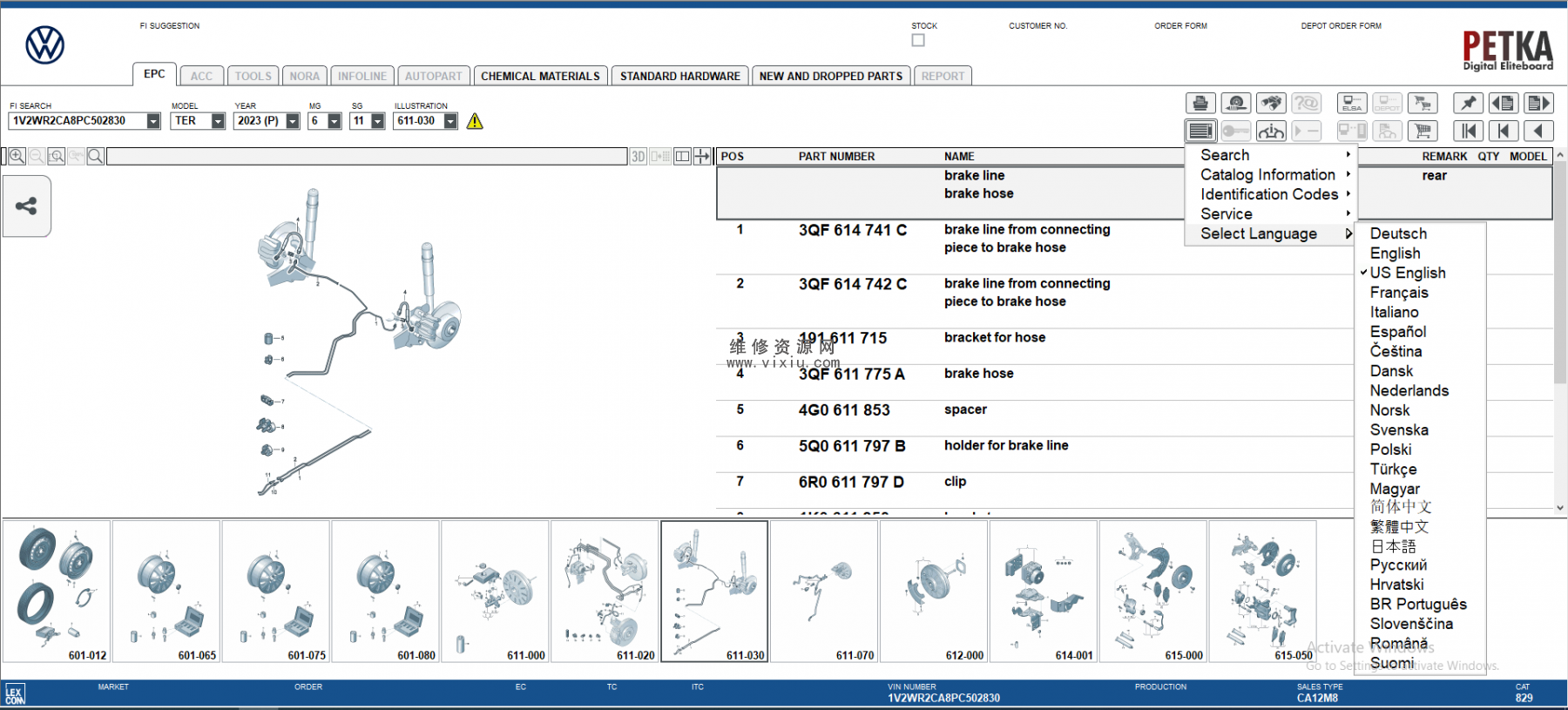This screenshot has height=710, width=1568.
Task: Click the magnifier search icon beside input
Action: (x=96, y=156)
